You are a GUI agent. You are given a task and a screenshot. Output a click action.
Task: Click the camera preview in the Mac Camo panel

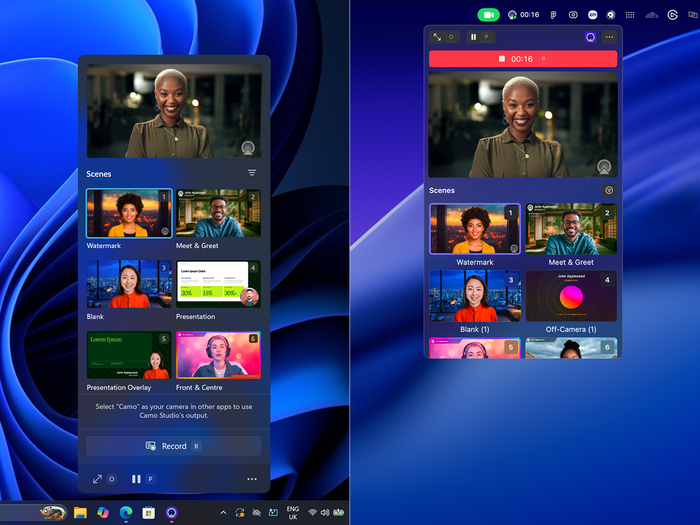[x=523, y=125]
